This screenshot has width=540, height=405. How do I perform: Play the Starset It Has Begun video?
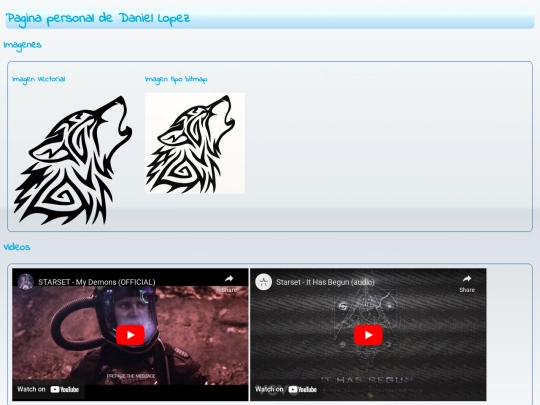[368, 335]
